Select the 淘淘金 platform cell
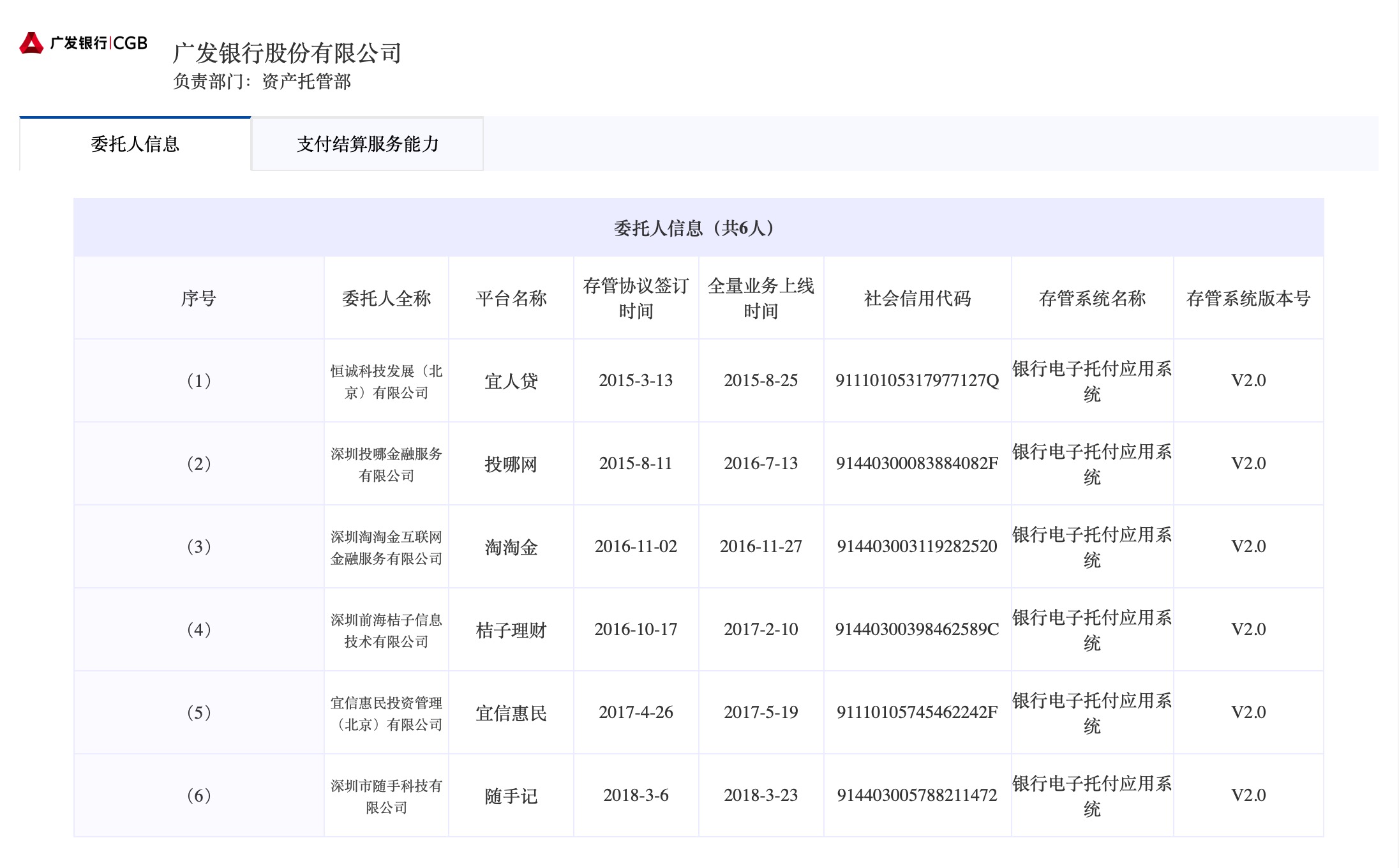The height and width of the screenshot is (868, 1399). coord(511,547)
